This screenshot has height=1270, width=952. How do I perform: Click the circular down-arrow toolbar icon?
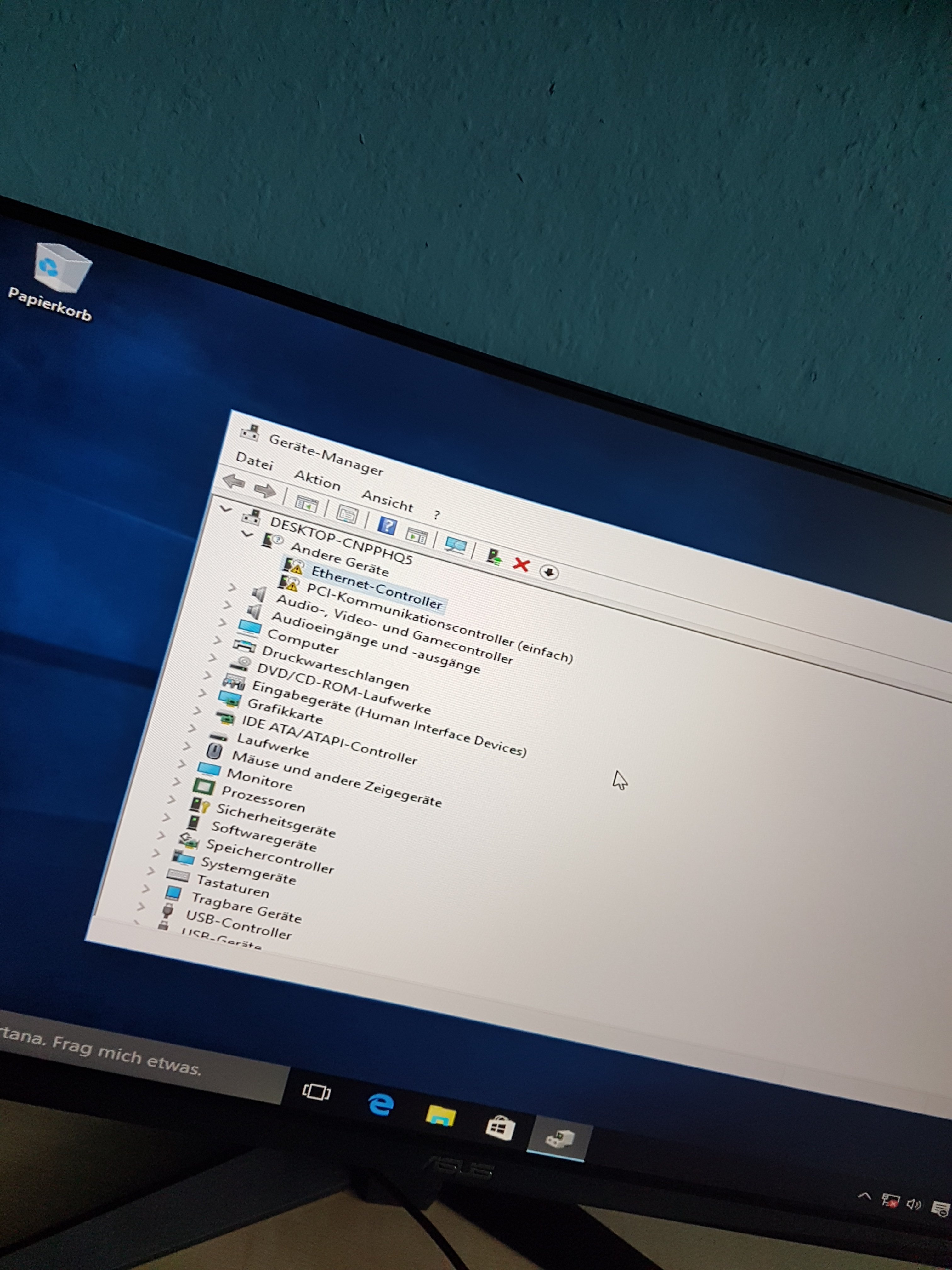(x=549, y=572)
